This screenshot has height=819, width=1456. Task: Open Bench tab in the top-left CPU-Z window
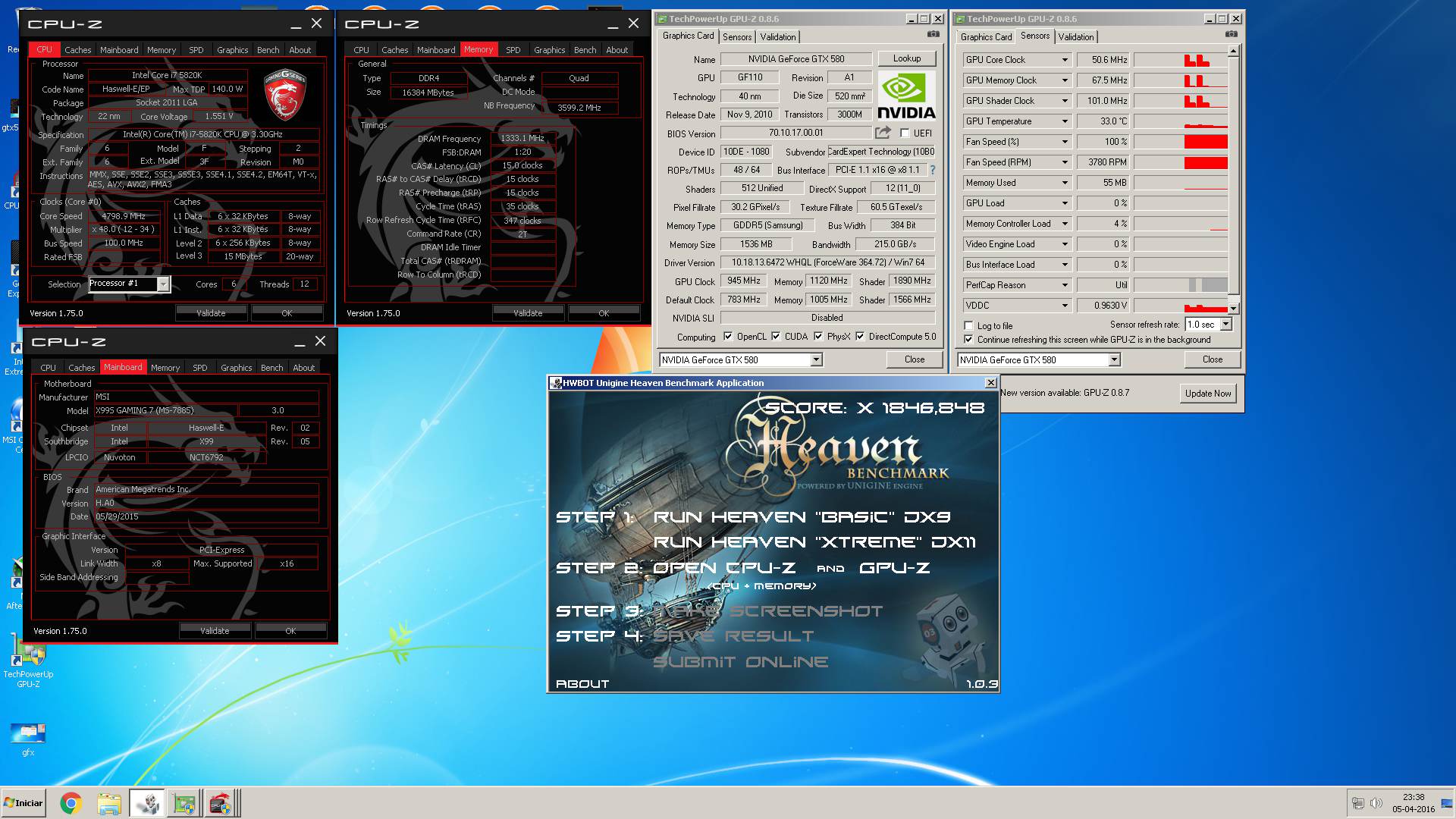[x=268, y=50]
